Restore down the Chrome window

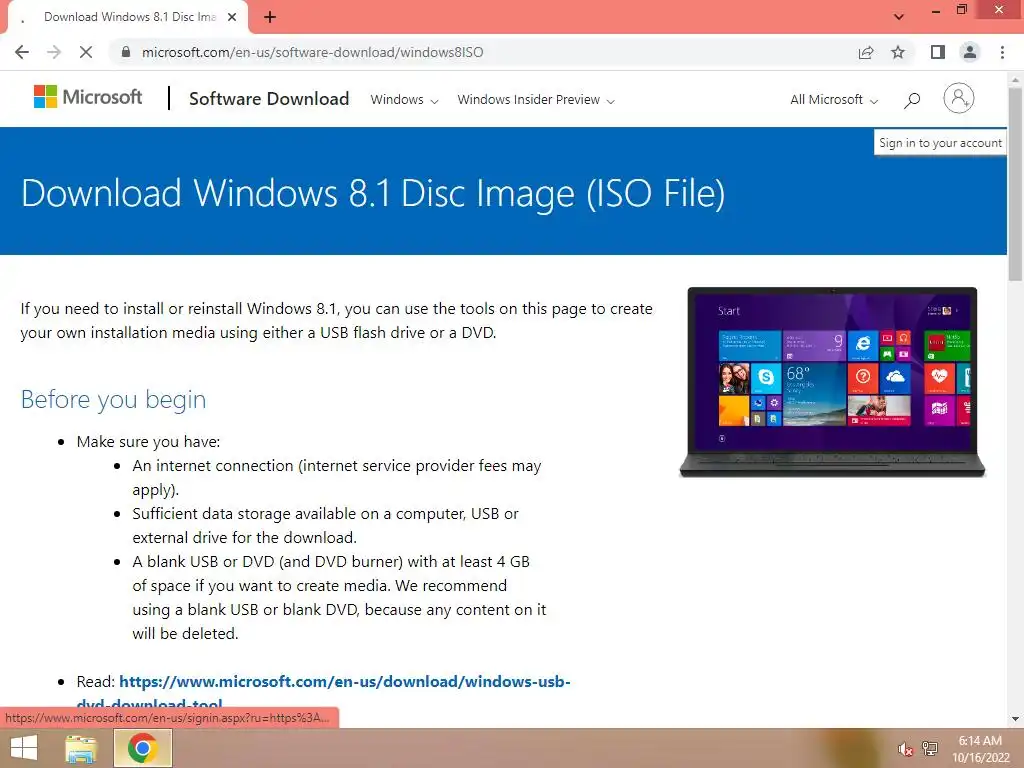pyautogui.click(x=962, y=10)
